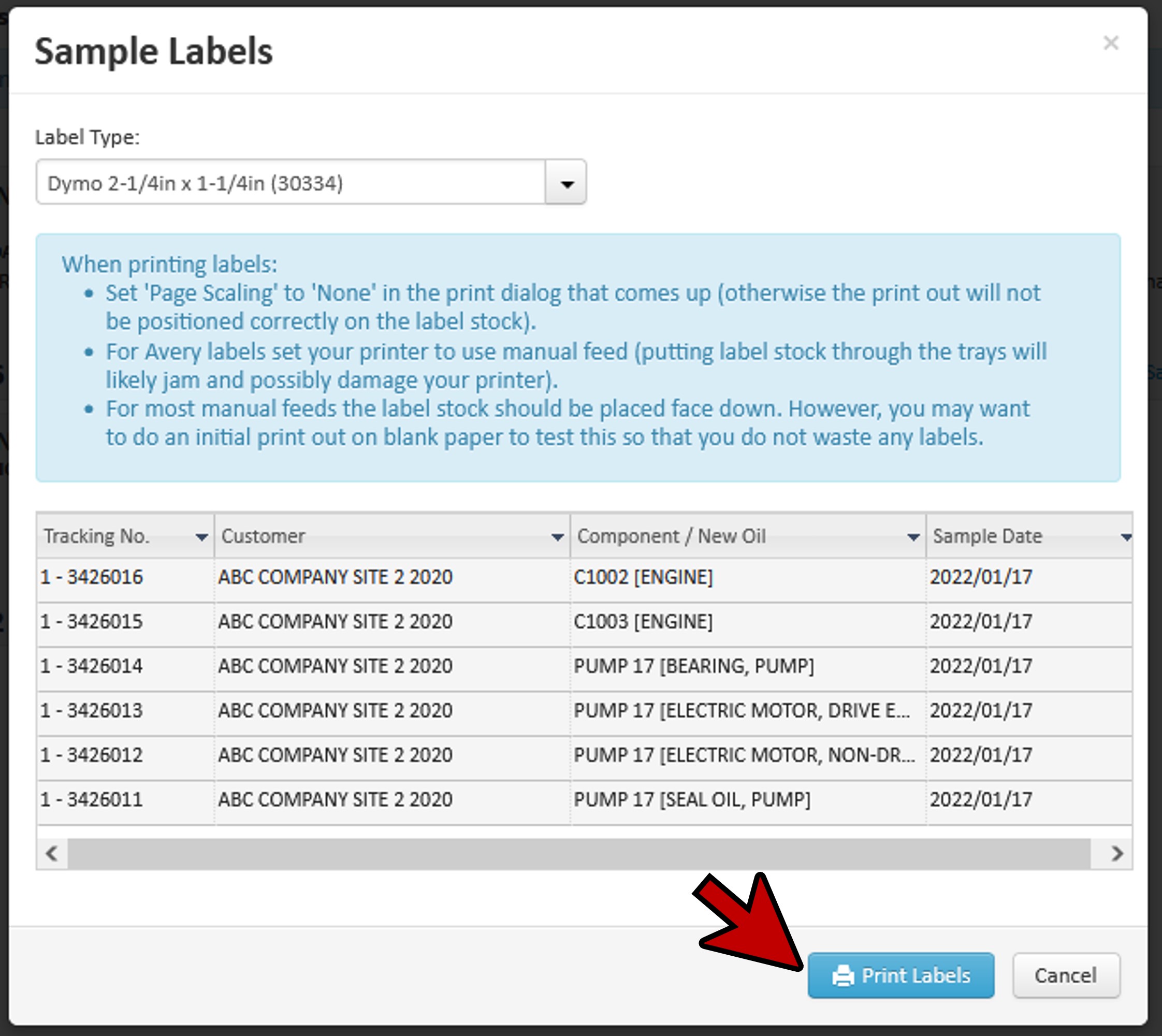Select row with tracking 1 - 3426016
The image size is (1162, 1036).
point(92,577)
